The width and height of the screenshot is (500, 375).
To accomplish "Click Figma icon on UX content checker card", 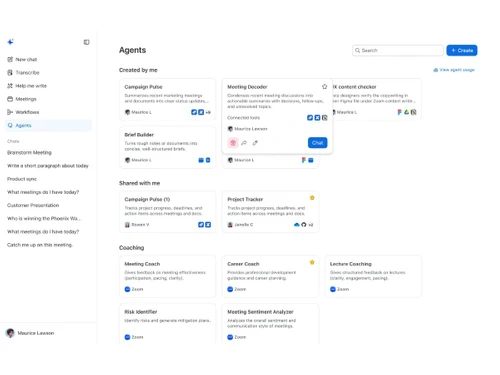I will coord(399,112).
